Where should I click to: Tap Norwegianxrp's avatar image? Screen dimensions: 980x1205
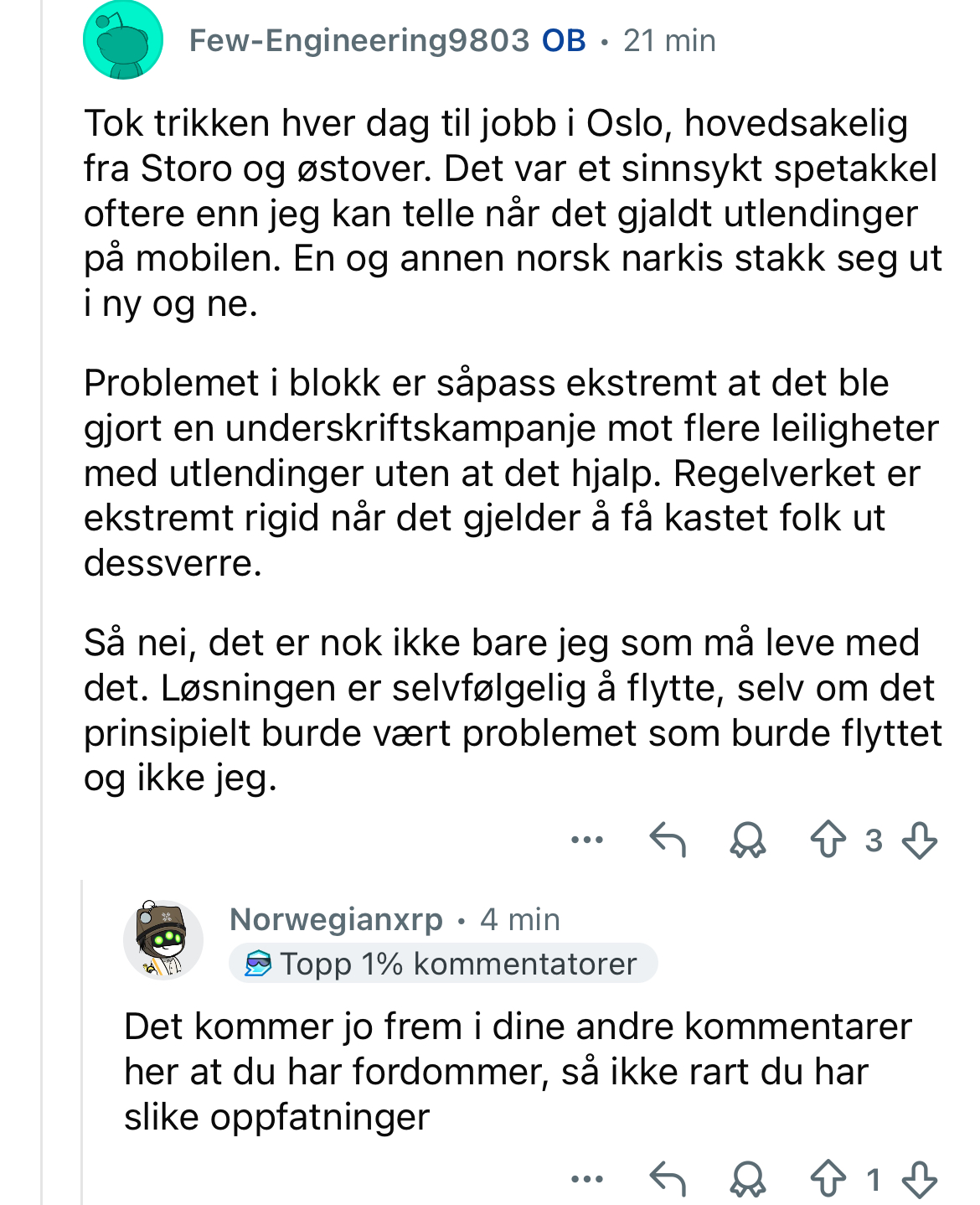(x=163, y=939)
